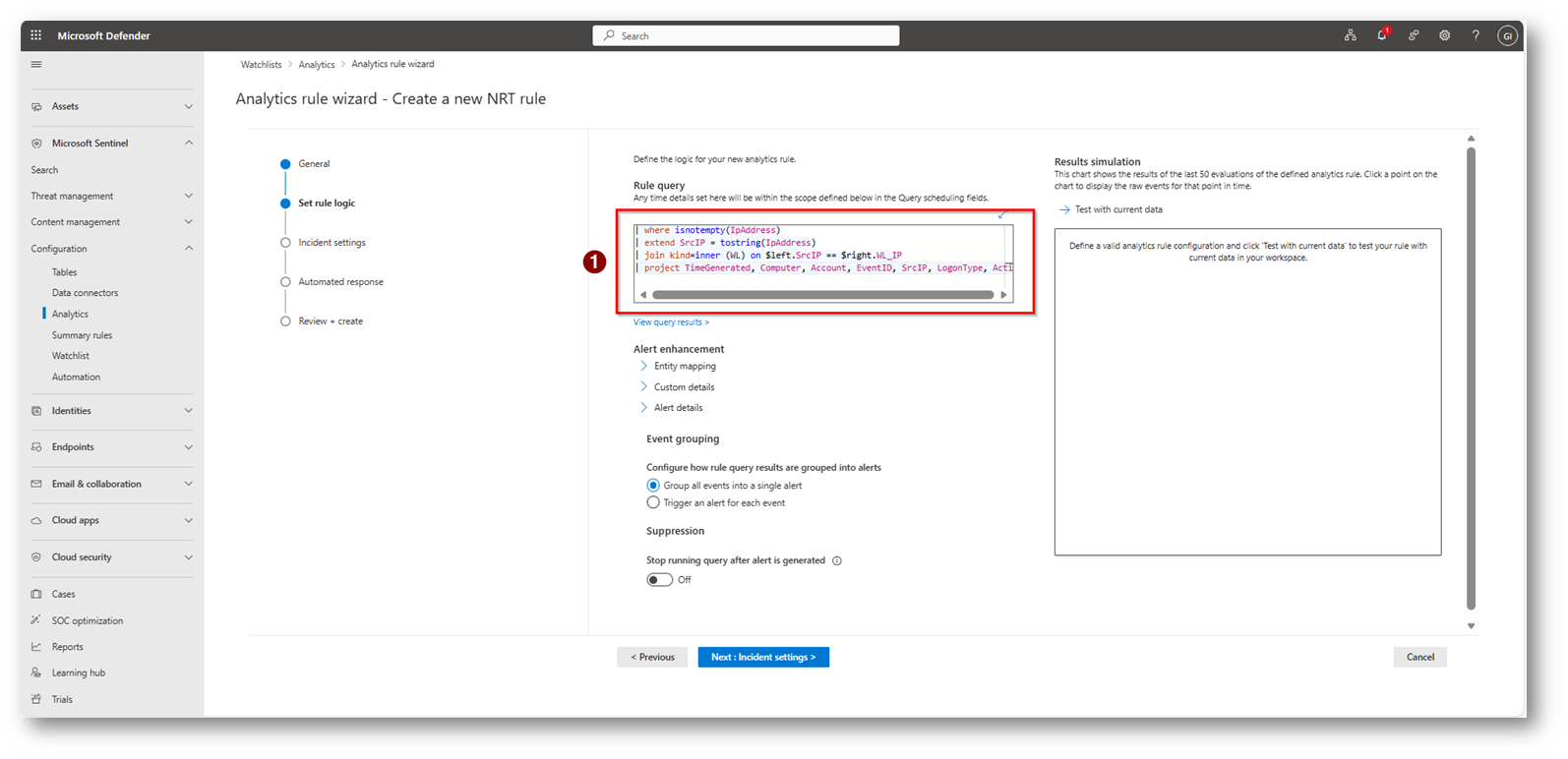Cancel the analytics rule wizard
The width and height of the screenshot is (1568, 759).
(1419, 657)
